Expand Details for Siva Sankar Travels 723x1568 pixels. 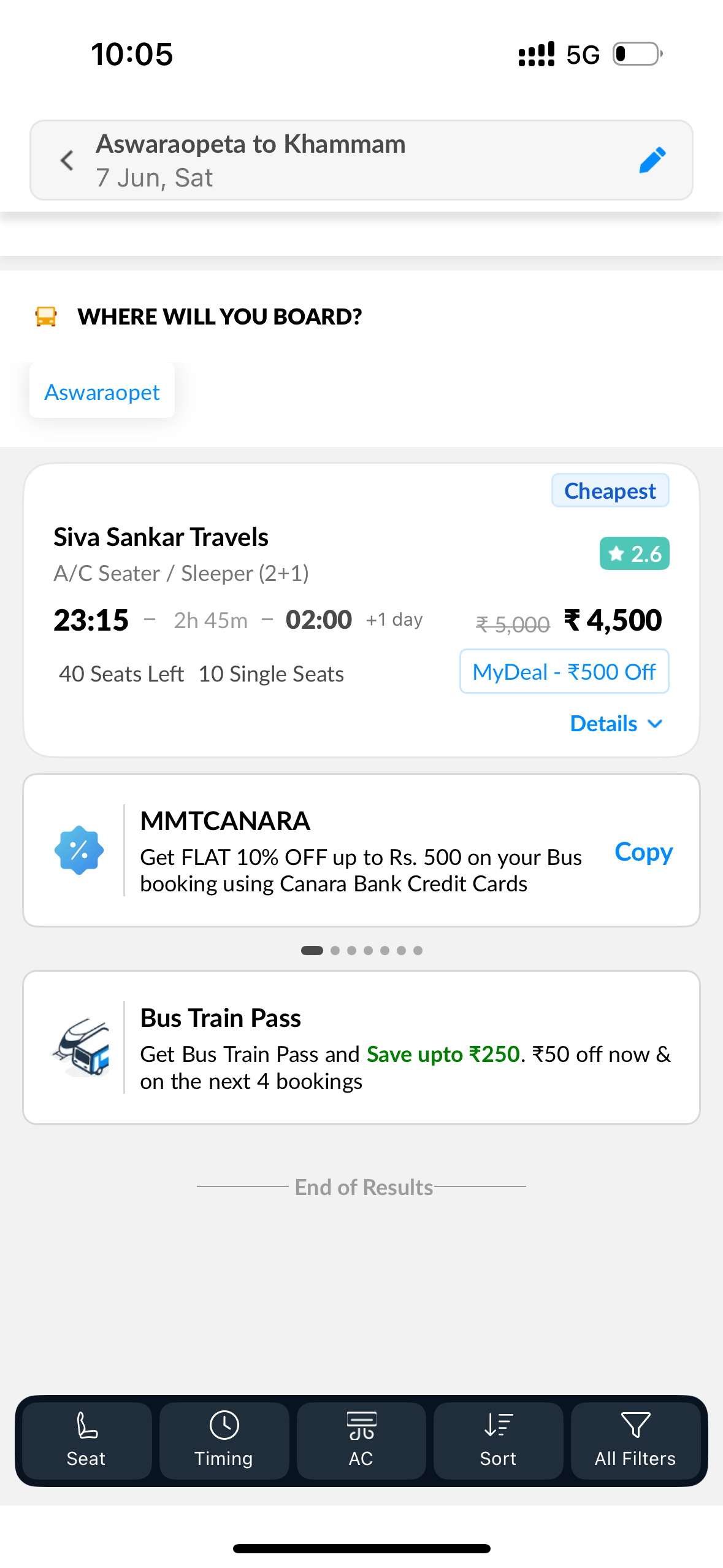point(616,723)
